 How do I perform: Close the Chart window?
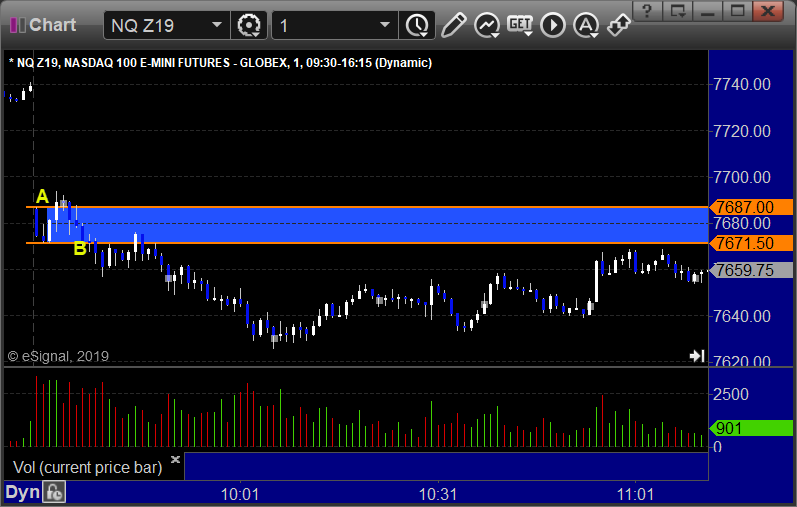(768, 10)
